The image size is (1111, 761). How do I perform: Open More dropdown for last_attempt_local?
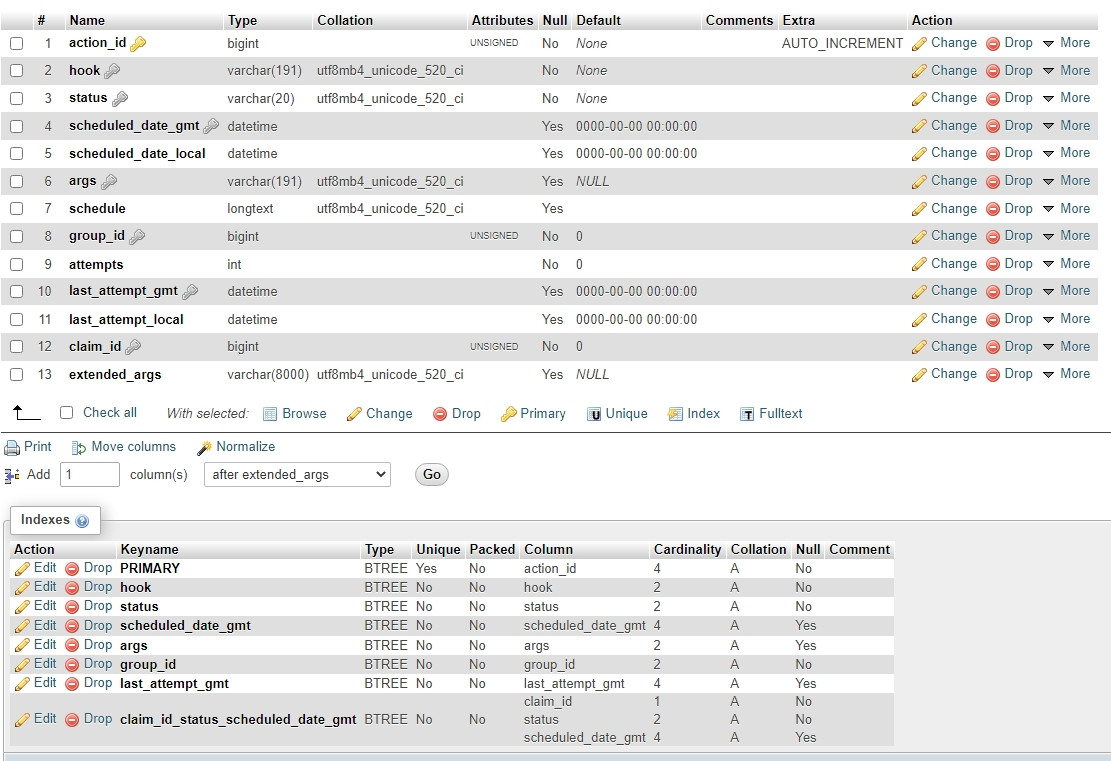pos(1067,320)
